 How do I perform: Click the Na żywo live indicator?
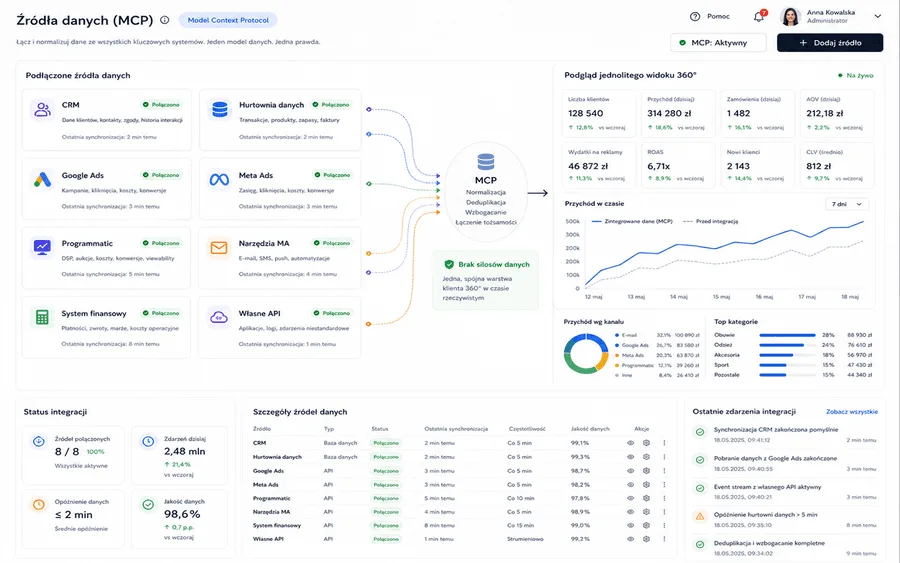(x=855, y=75)
